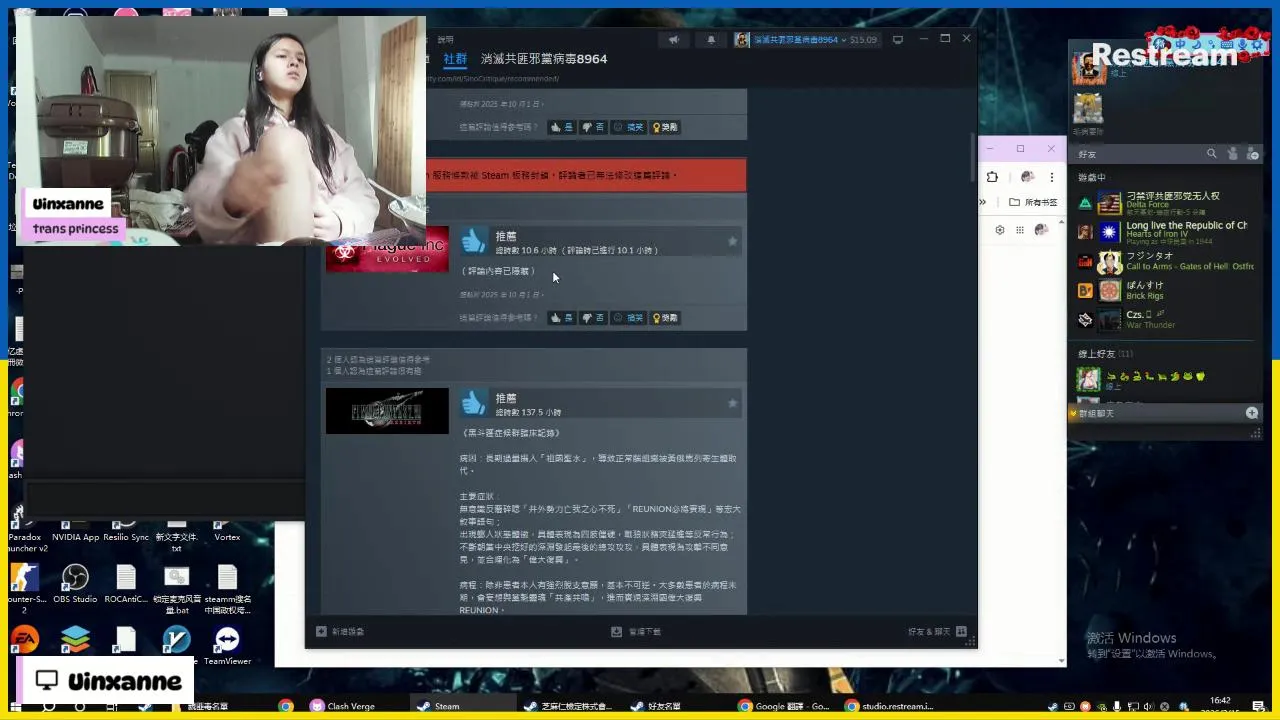Select the 好友名單 taskbar button

[x=656, y=706]
